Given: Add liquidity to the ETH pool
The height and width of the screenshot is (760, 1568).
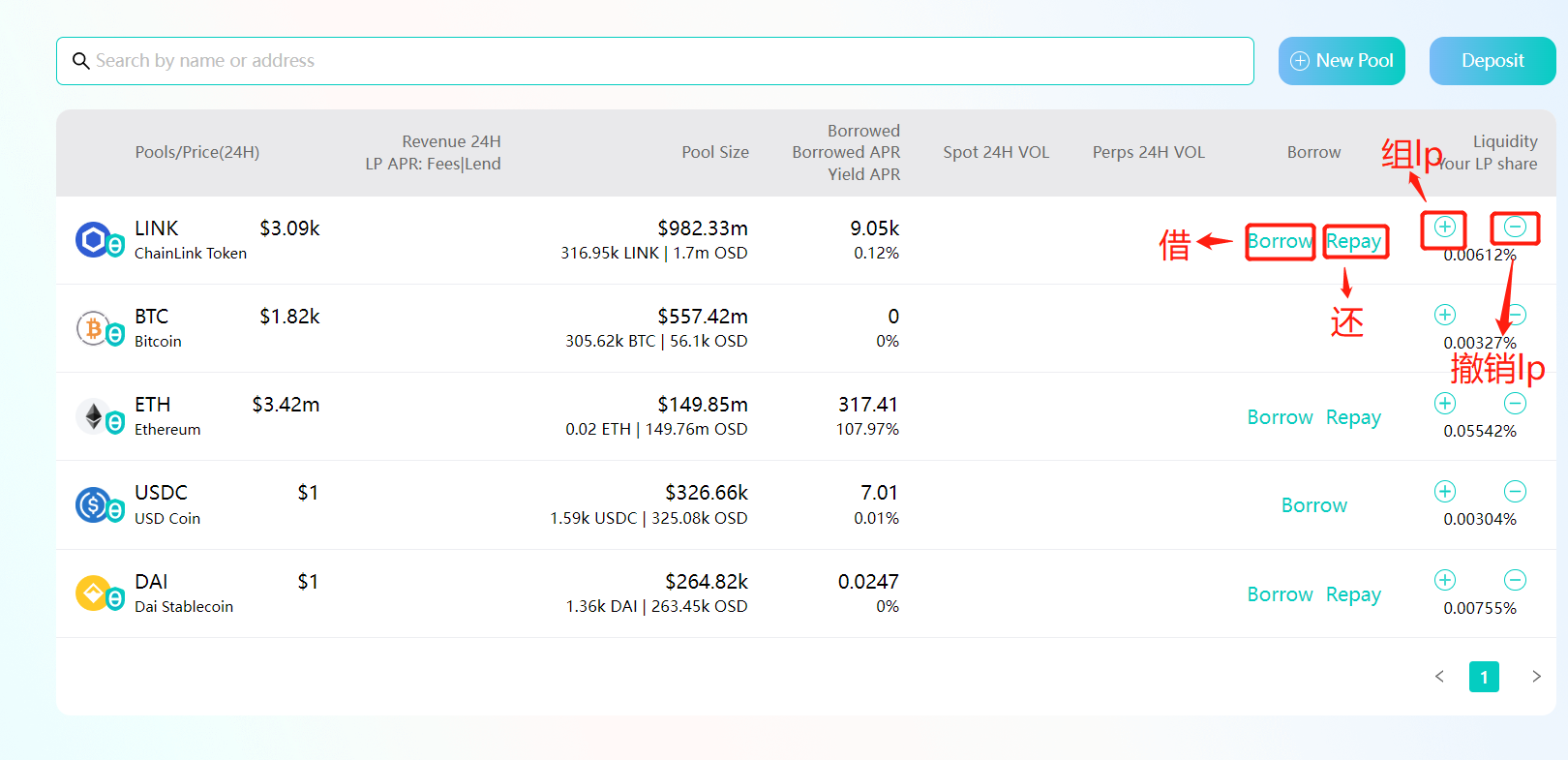Looking at the screenshot, I should coord(1444,403).
